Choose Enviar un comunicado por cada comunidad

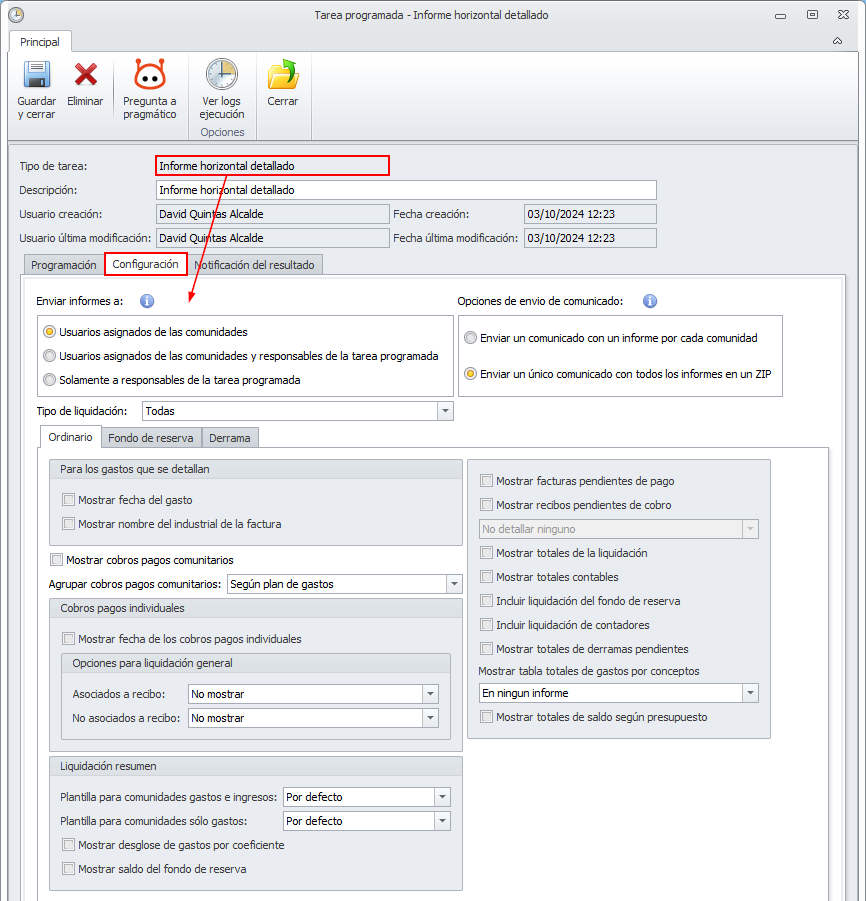click(x=471, y=338)
